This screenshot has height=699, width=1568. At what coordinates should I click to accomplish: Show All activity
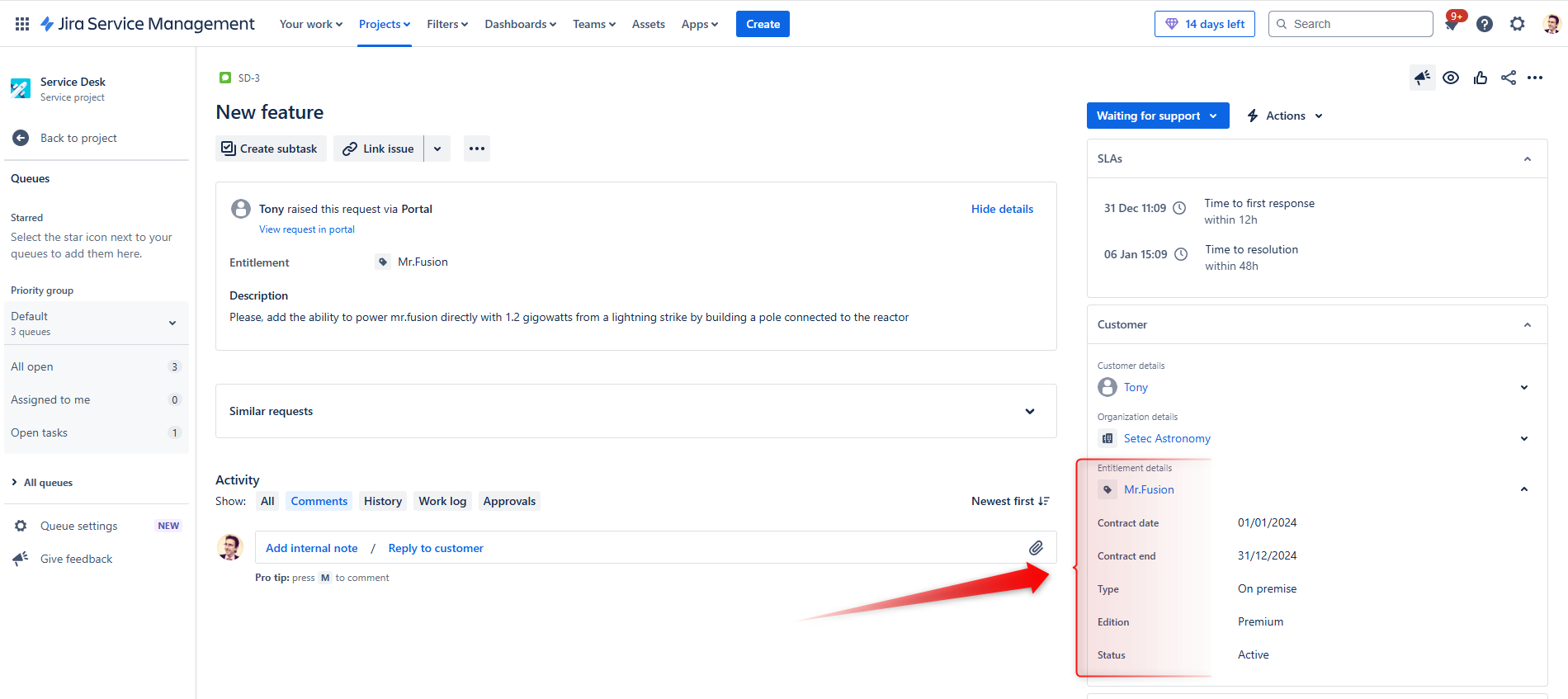click(267, 501)
